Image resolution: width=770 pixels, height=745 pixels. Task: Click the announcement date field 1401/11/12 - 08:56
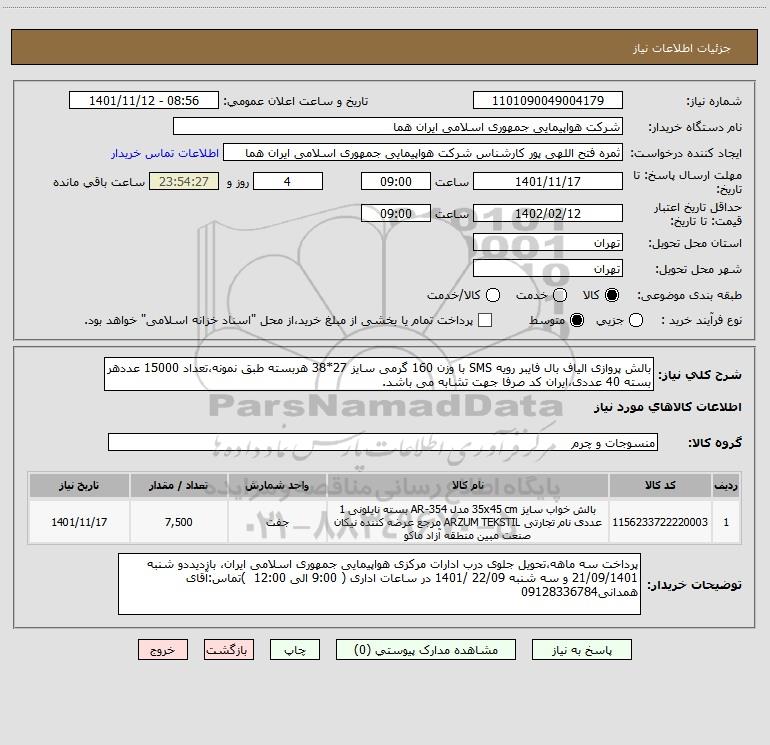pos(144,100)
